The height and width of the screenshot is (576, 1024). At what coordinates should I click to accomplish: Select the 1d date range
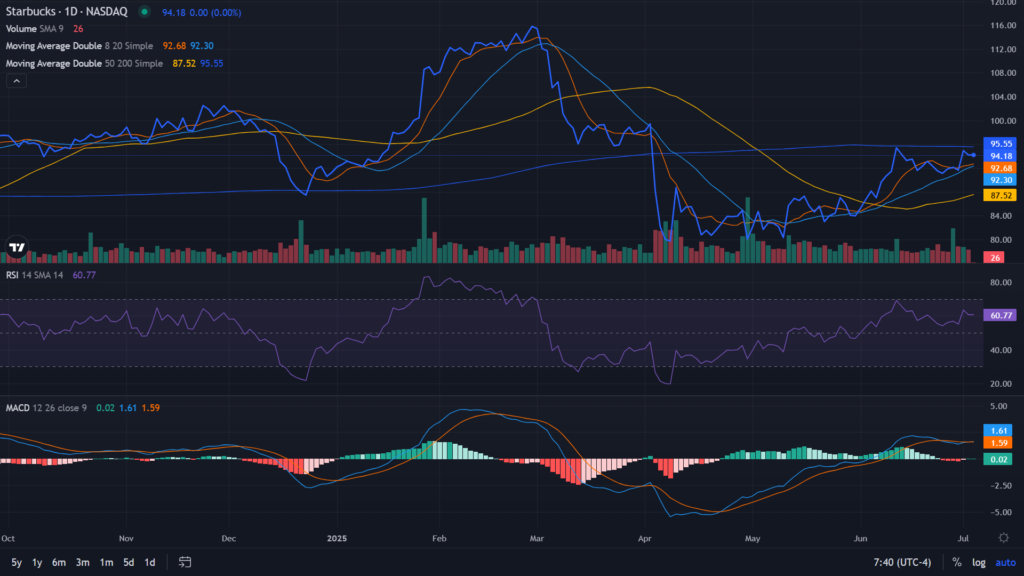pos(150,562)
